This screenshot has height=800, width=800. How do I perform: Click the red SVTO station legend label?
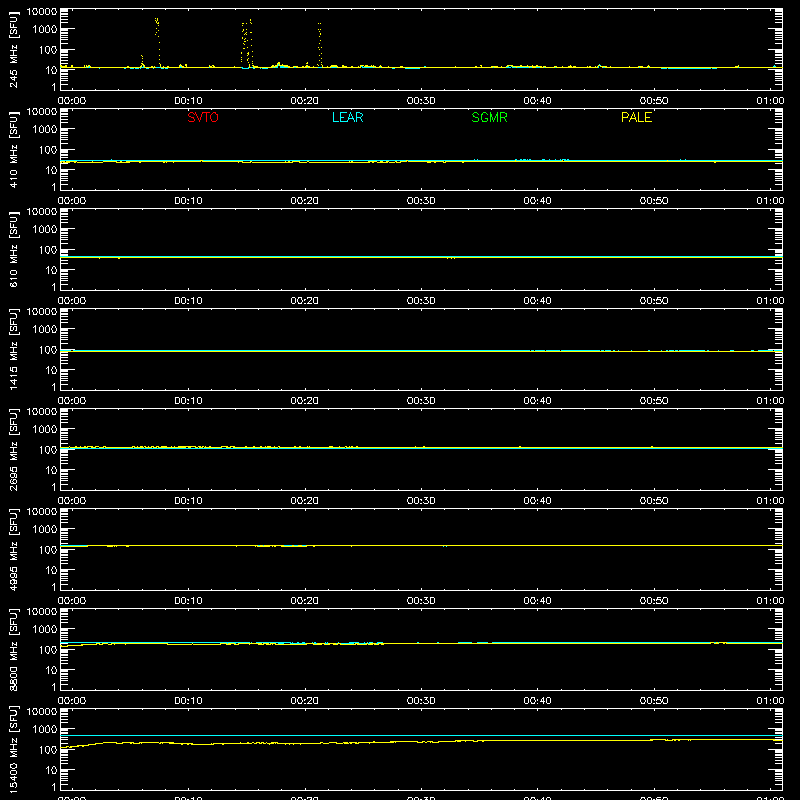click(x=203, y=117)
